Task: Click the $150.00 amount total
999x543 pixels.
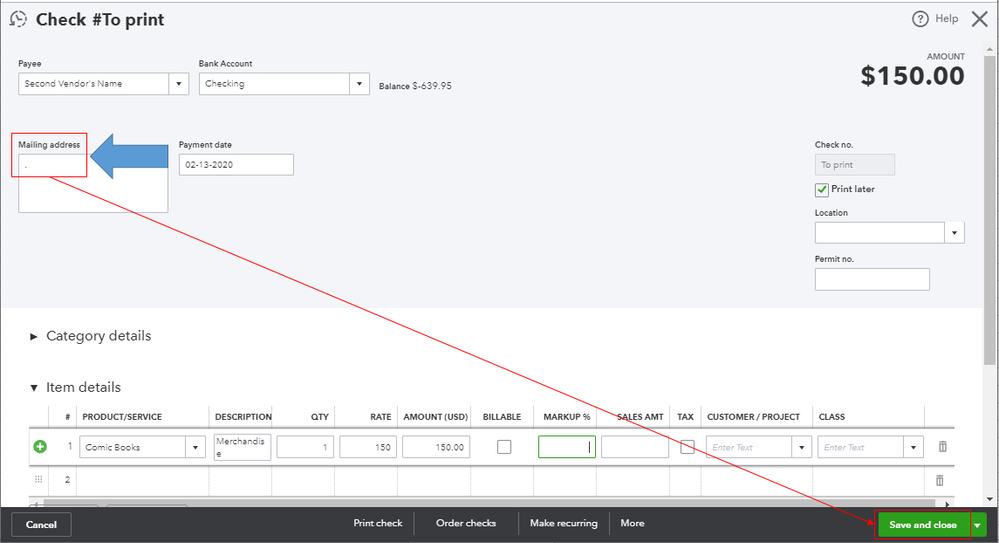Action: click(x=912, y=76)
